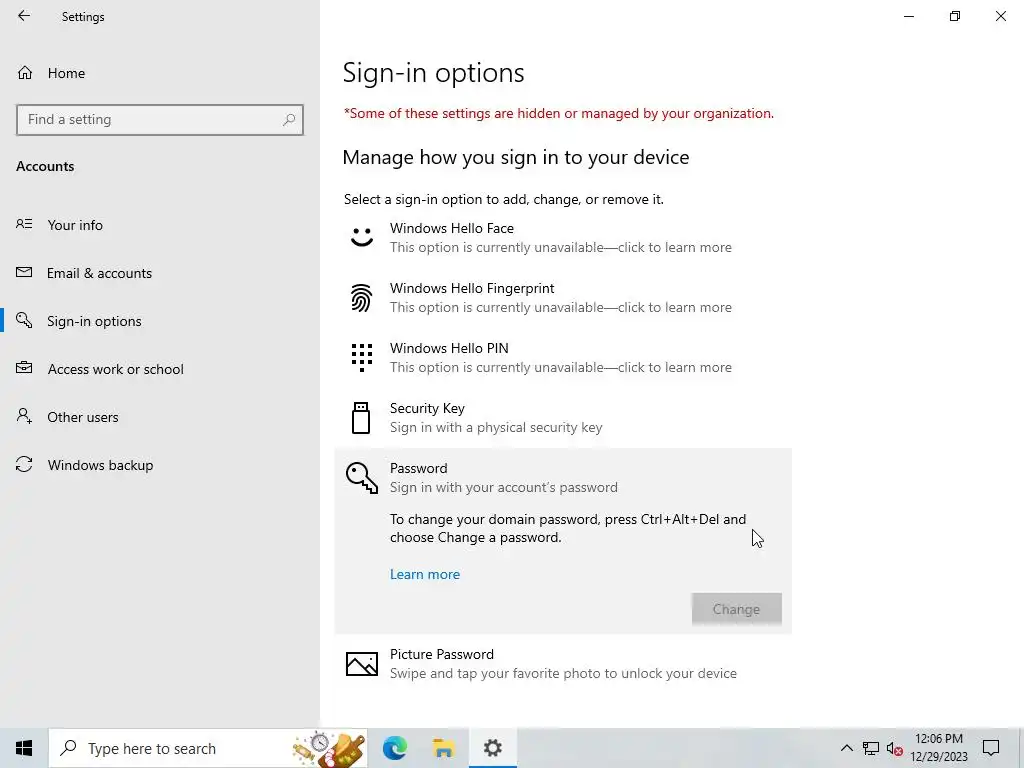Expand the Windows Hello Face option
The width and height of the screenshot is (1024, 768).
563,238
